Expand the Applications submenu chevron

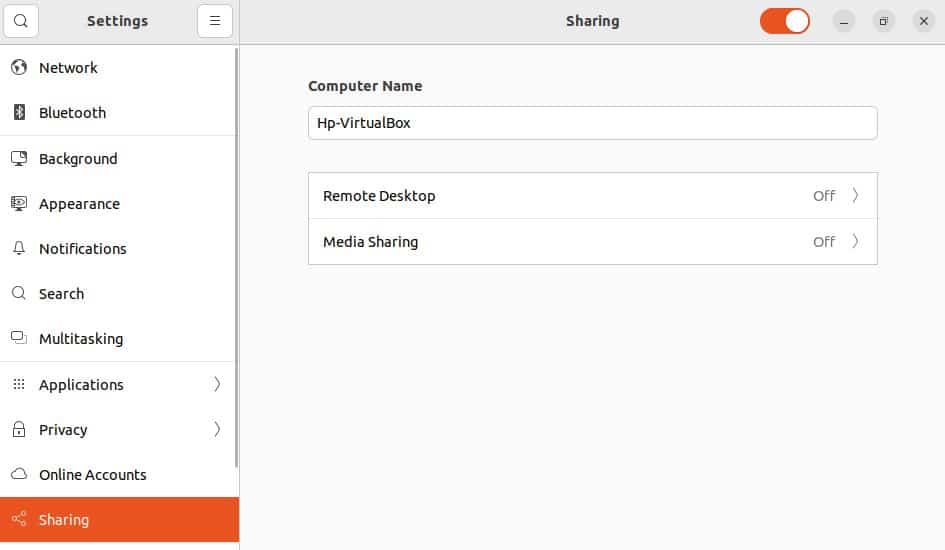(217, 385)
